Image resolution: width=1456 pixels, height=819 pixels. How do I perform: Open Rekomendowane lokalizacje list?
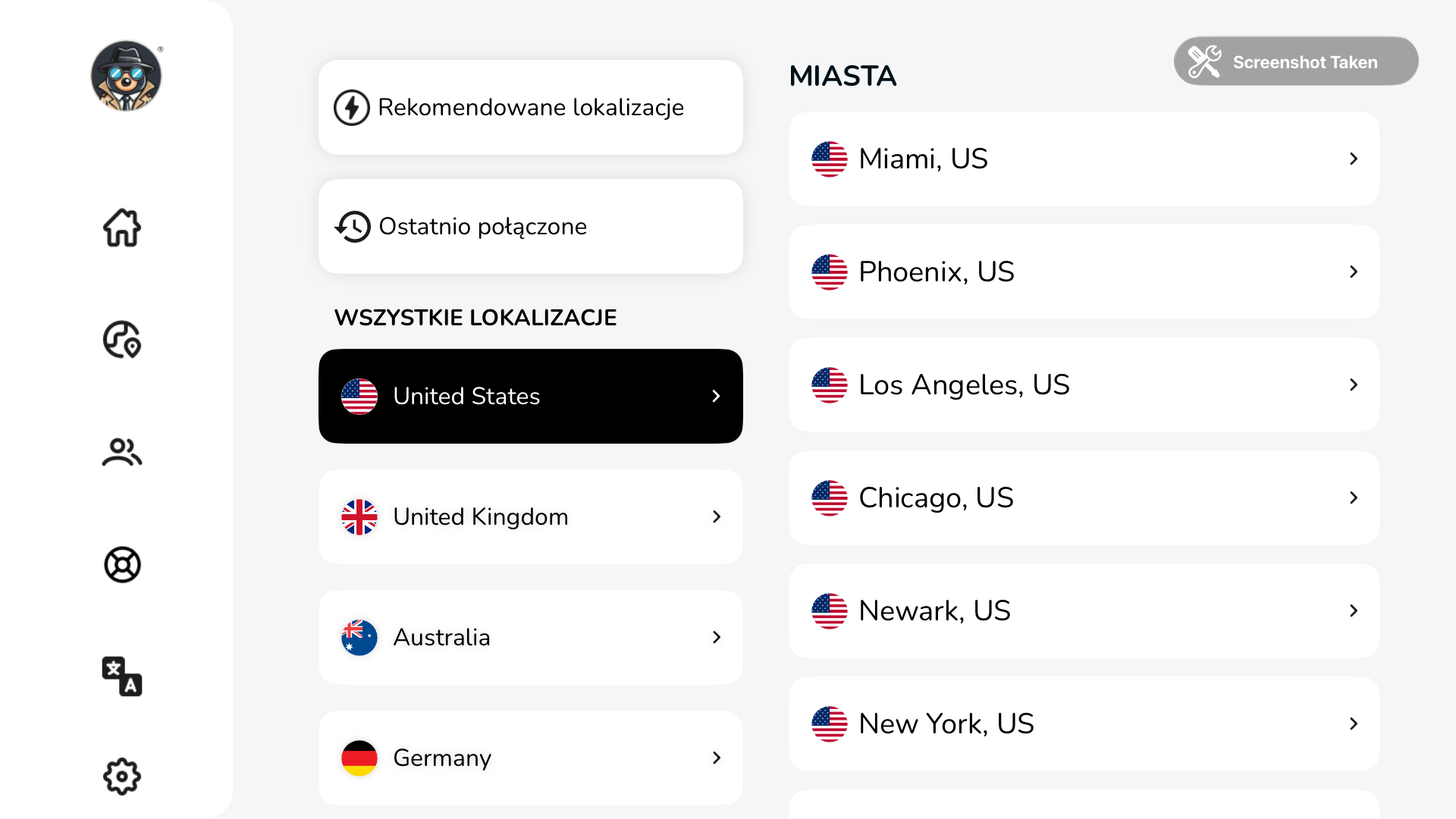pyautogui.click(x=530, y=108)
